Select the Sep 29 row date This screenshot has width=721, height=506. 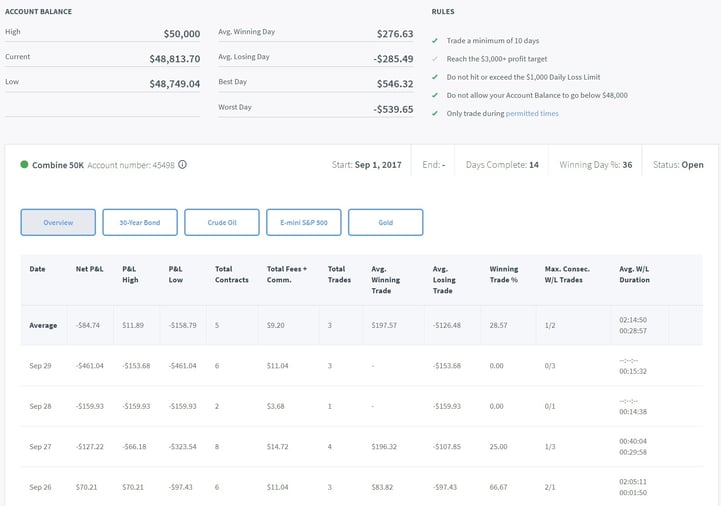click(40, 366)
